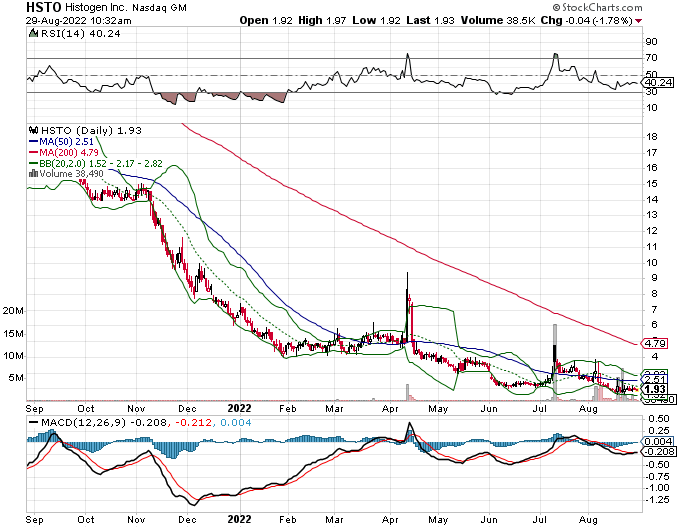Open the StockCharts.com copyright link
The width and height of the screenshot is (678, 529).
click(x=598, y=7)
